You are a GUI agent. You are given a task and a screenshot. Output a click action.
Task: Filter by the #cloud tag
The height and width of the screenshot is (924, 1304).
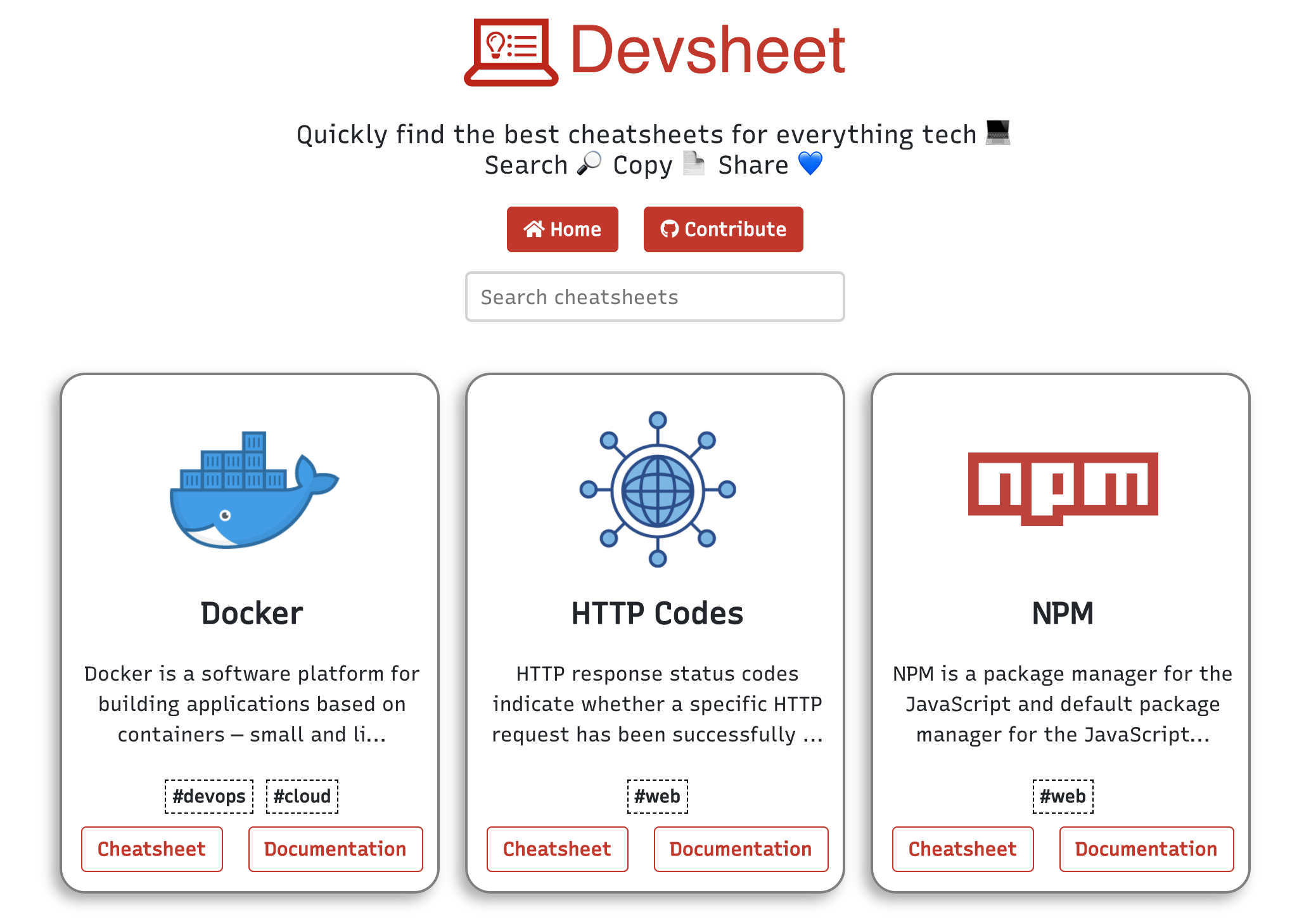(x=302, y=796)
